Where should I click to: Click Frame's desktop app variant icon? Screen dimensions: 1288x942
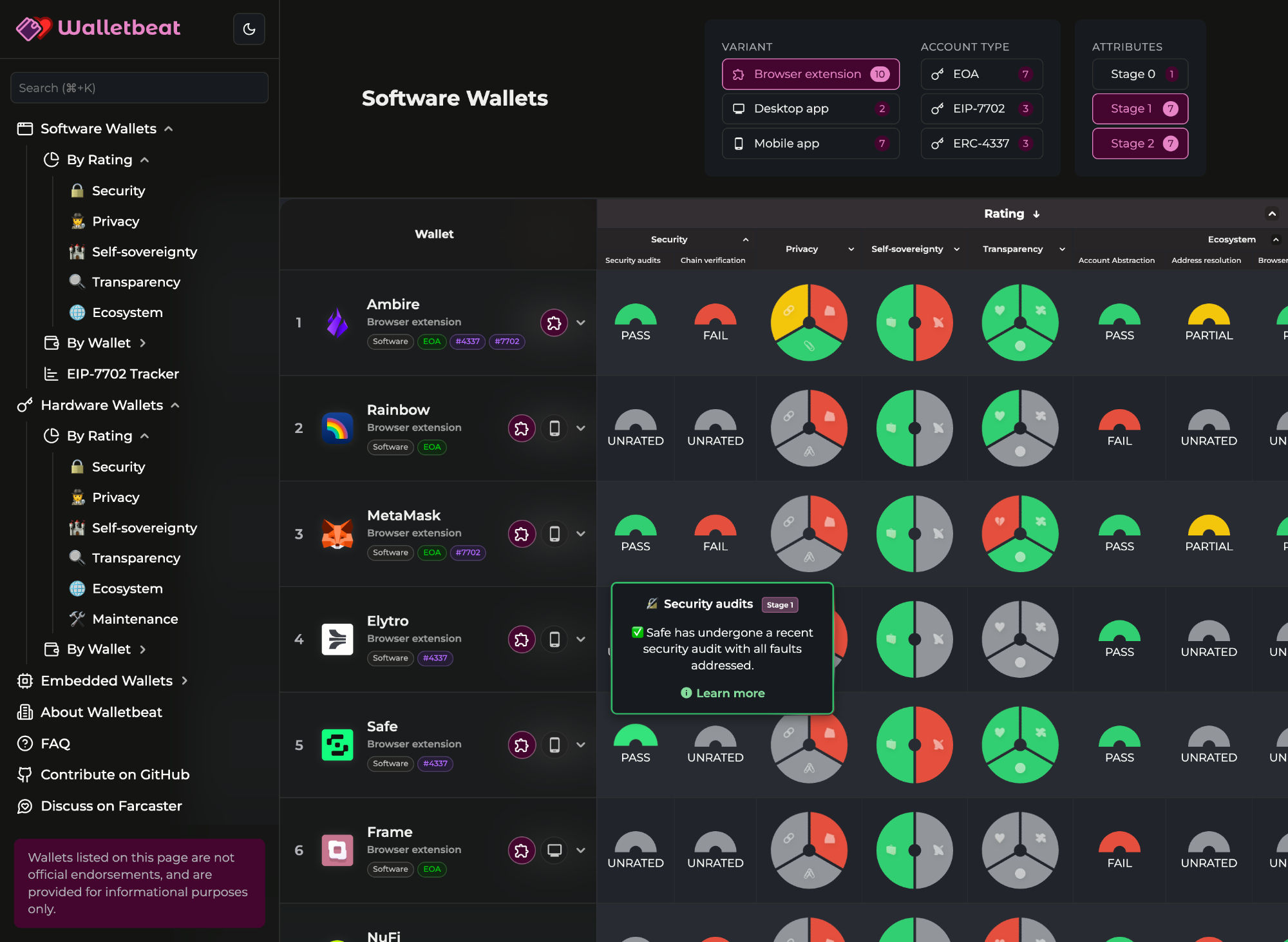pyautogui.click(x=554, y=851)
